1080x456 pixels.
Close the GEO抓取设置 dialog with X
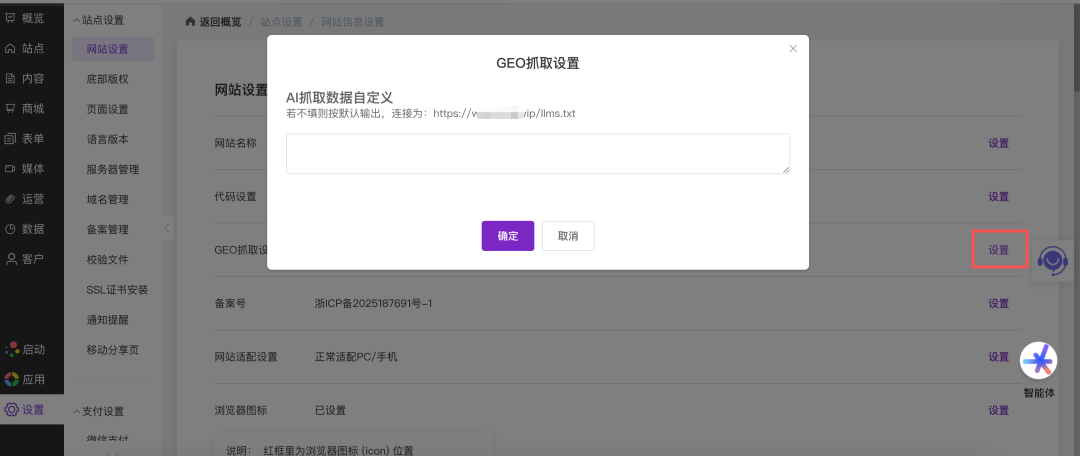tap(793, 48)
